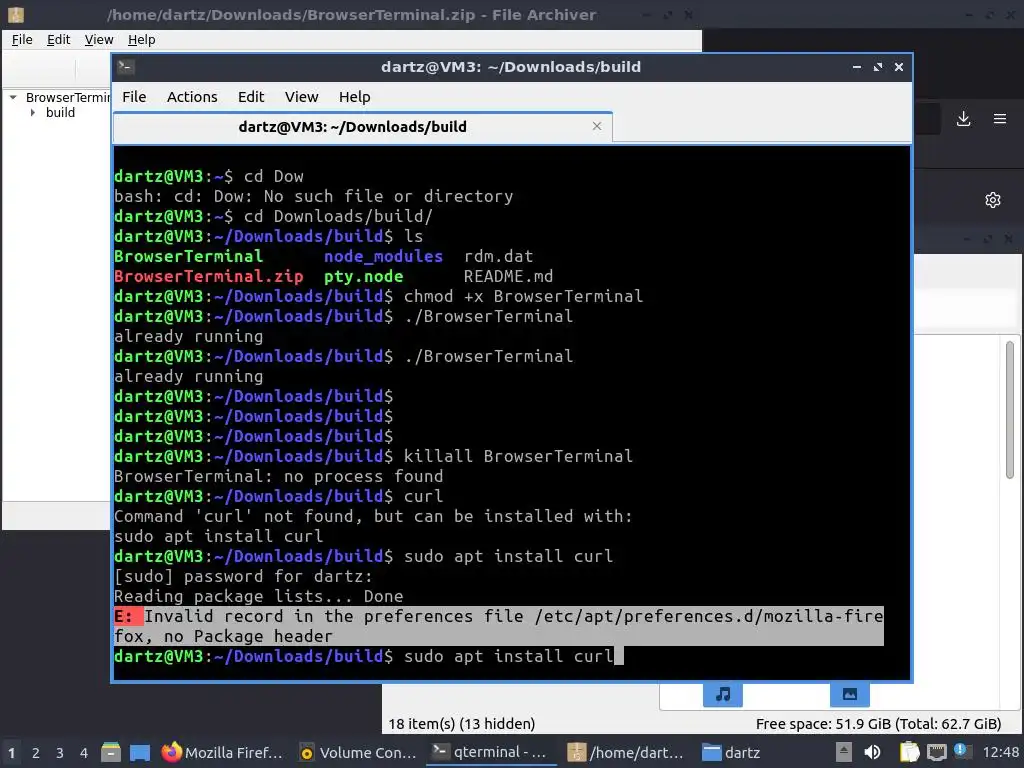Image resolution: width=1024 pixels, height=768 pixels.
Task: Switch to /home/dartz File Archiver taskbar entry
Action: click(625, 753)
